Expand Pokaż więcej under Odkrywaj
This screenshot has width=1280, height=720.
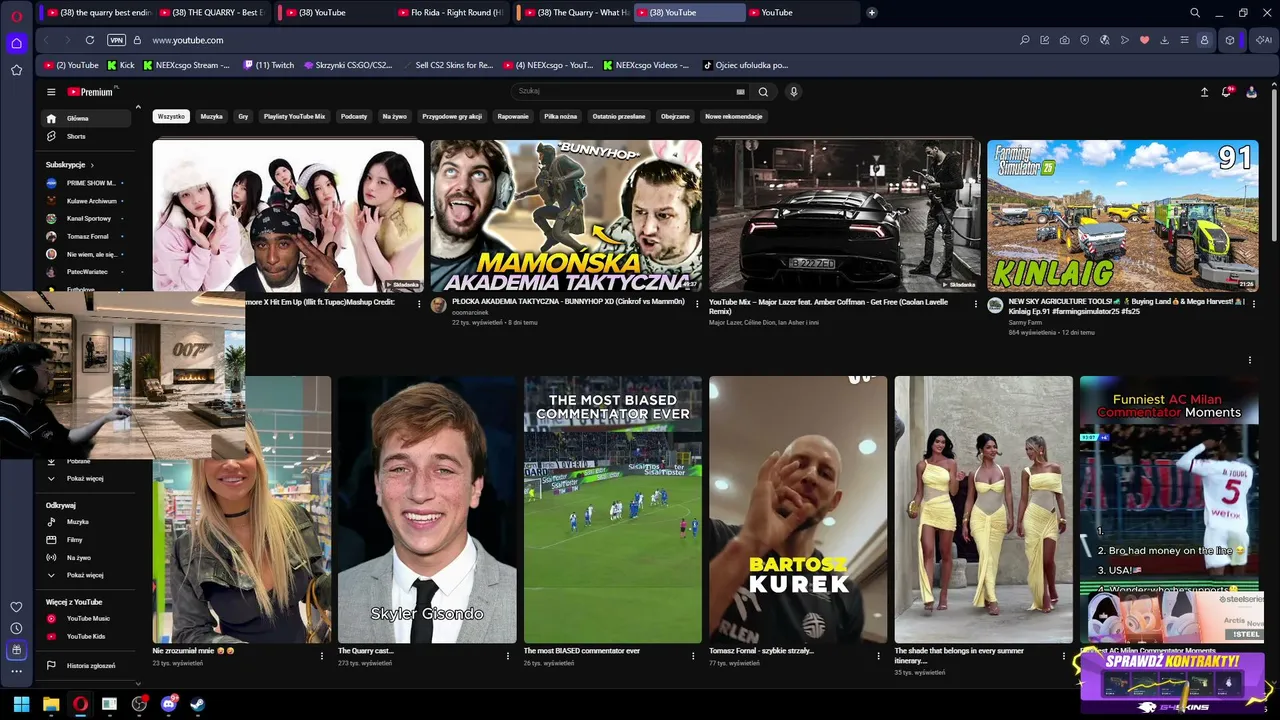pos(85,575)
